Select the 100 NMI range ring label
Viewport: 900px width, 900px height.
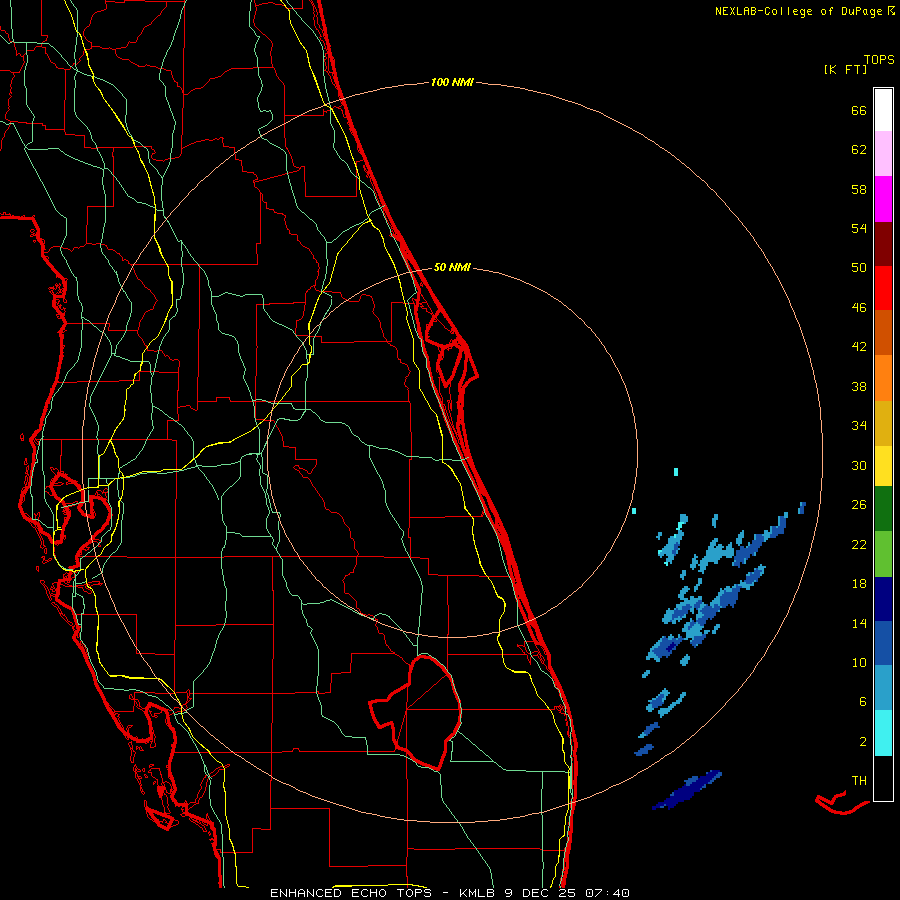[x=452, y=82]
